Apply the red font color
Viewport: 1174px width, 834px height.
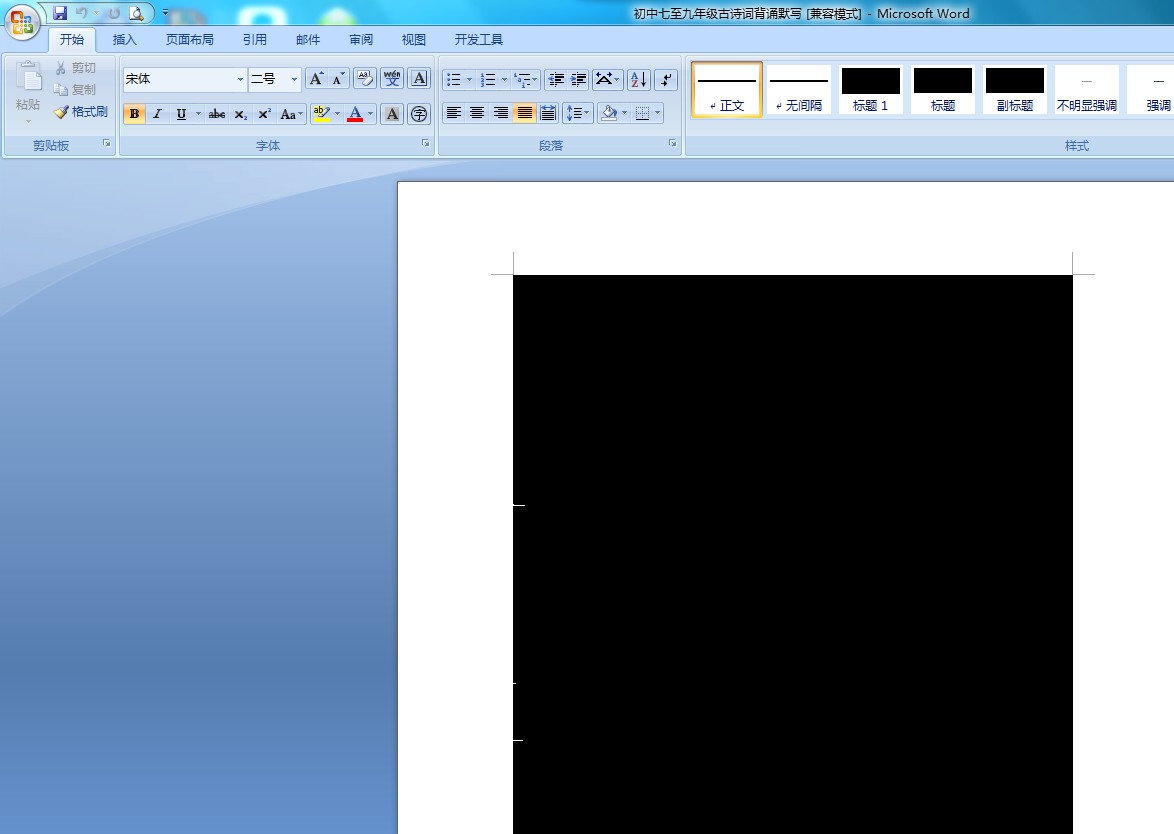355,114
